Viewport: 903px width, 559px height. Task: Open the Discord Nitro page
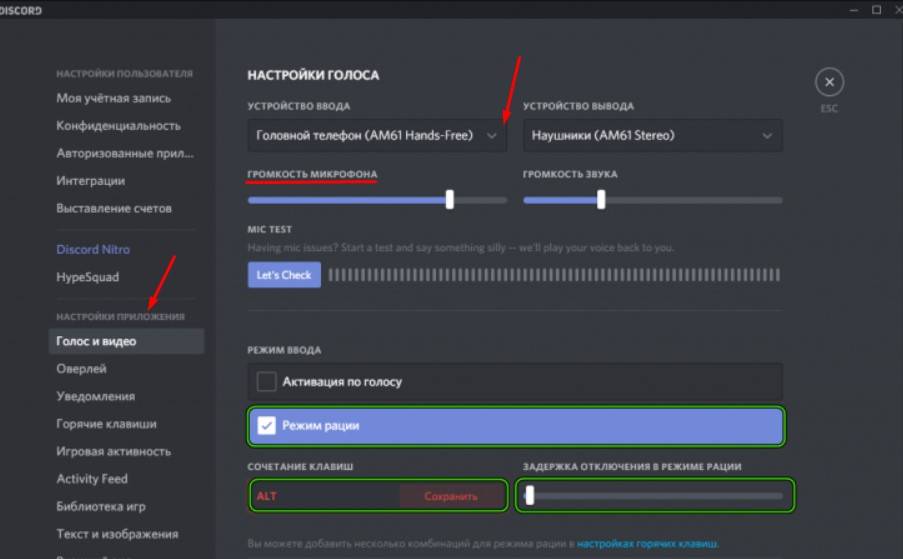point(93,249)
